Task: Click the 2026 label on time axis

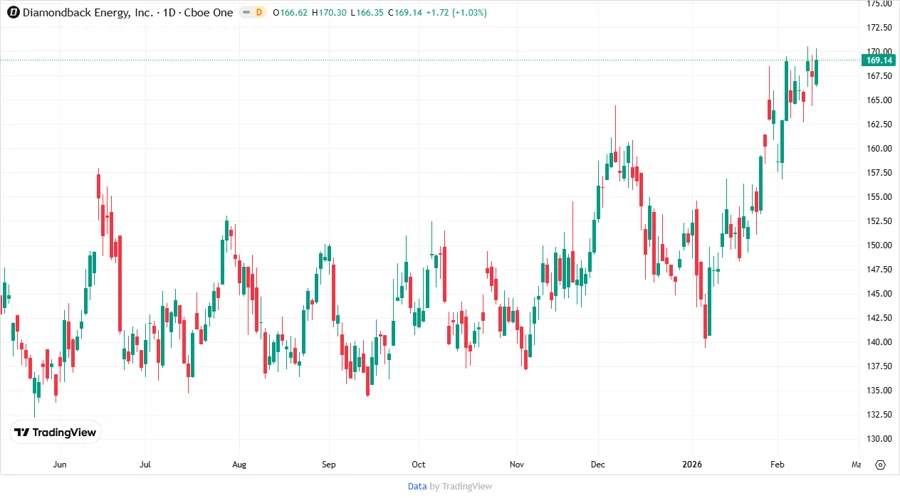Action: tap(692, 464)
